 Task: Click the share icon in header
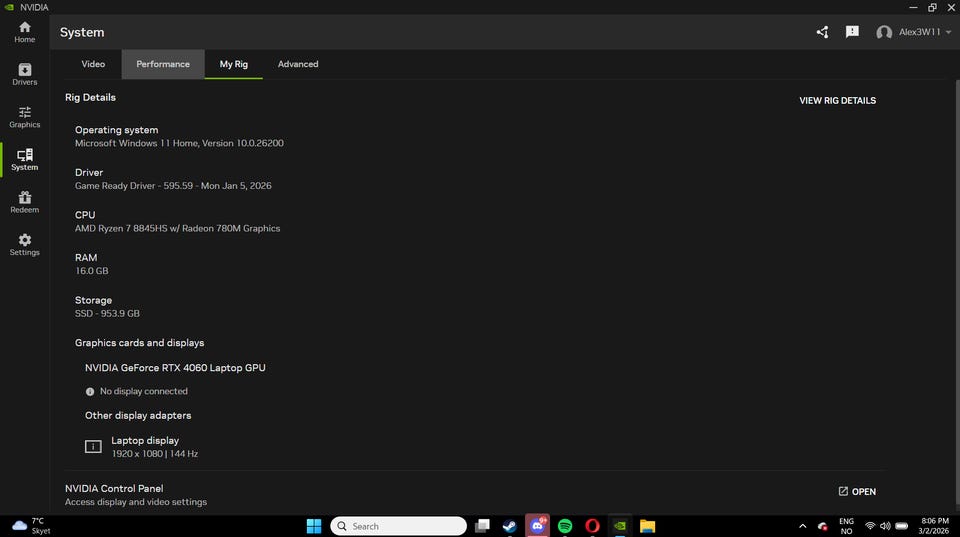(822, 32)
